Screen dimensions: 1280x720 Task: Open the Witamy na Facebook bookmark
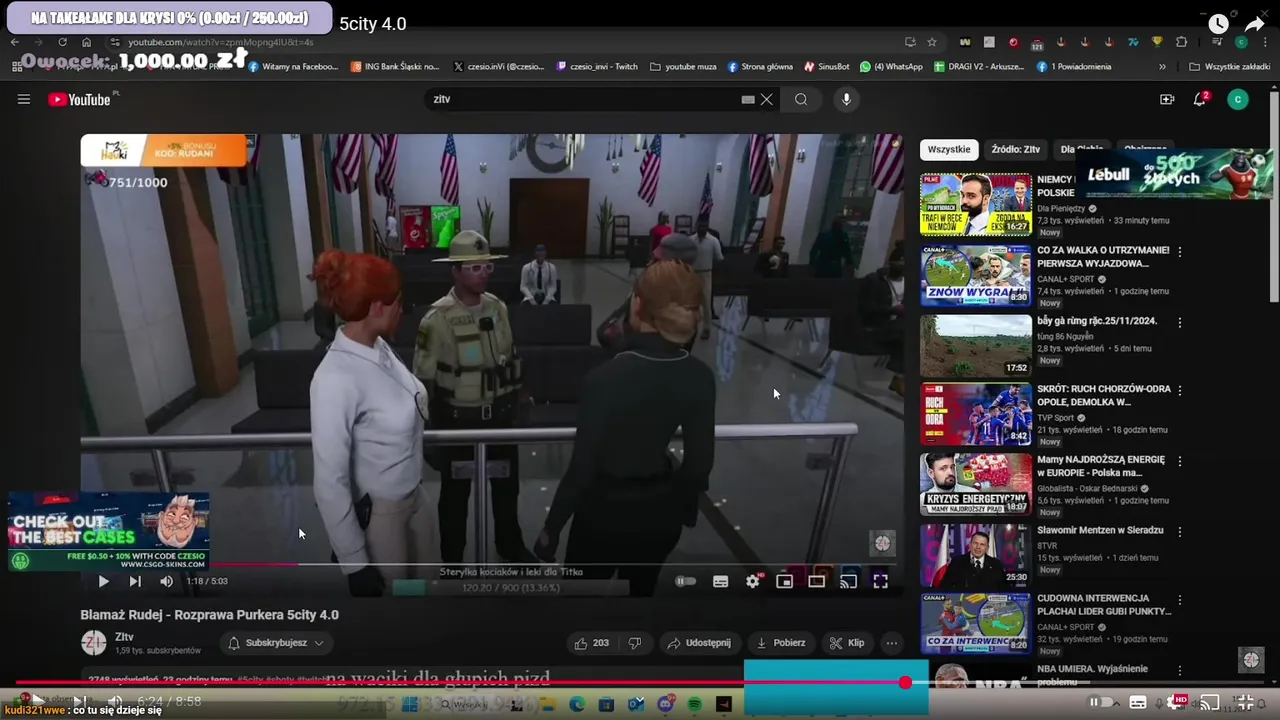tap(293, 67)
